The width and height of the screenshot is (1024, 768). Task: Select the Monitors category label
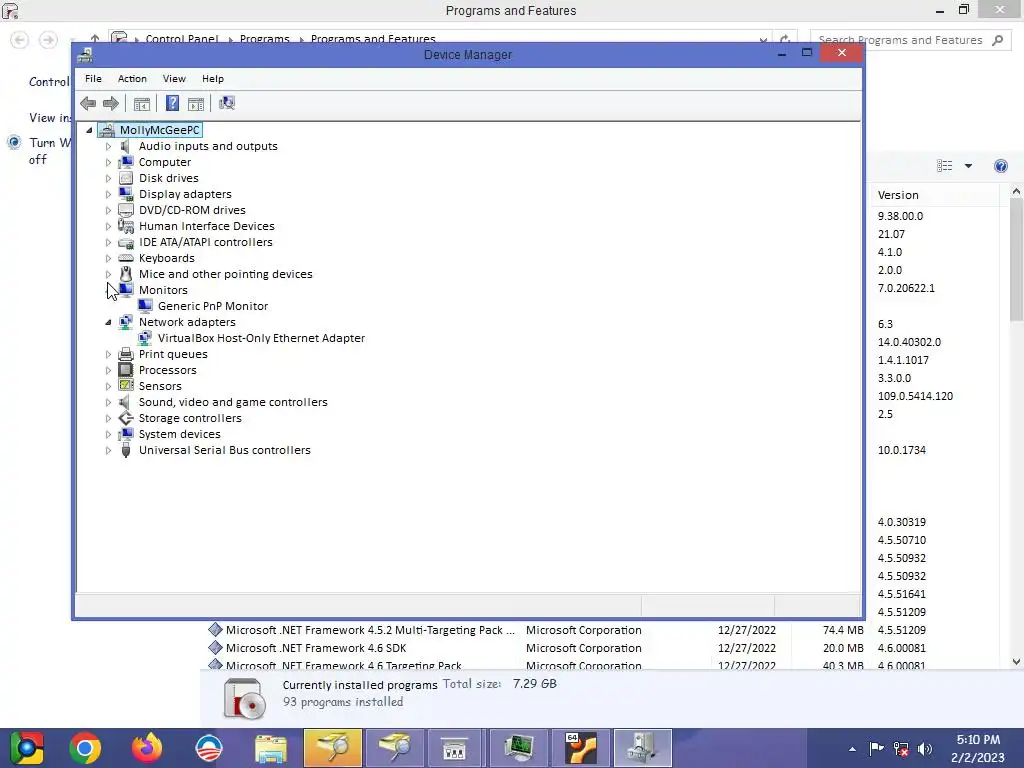pos(163,290)
